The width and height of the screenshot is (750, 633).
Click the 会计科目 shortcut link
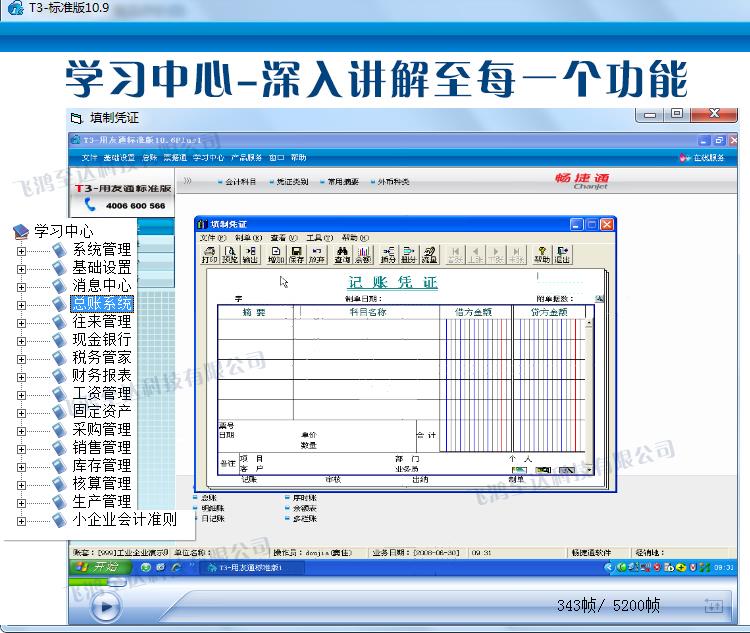point(240,182)
